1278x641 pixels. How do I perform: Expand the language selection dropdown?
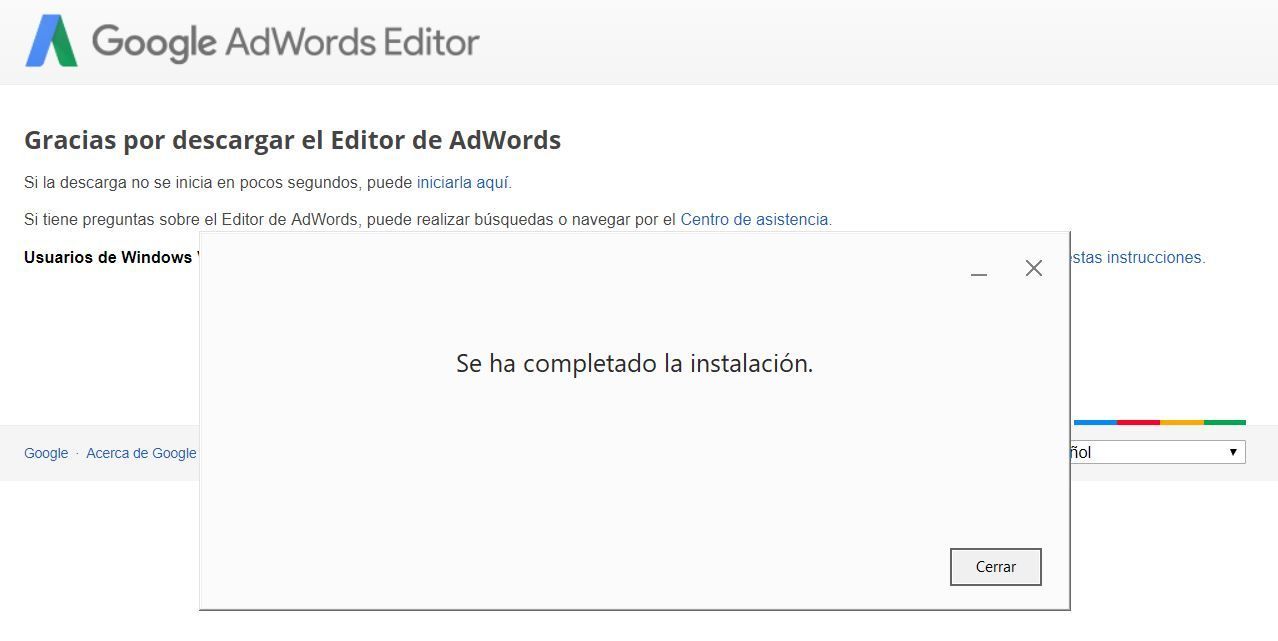coord(1158,452)
